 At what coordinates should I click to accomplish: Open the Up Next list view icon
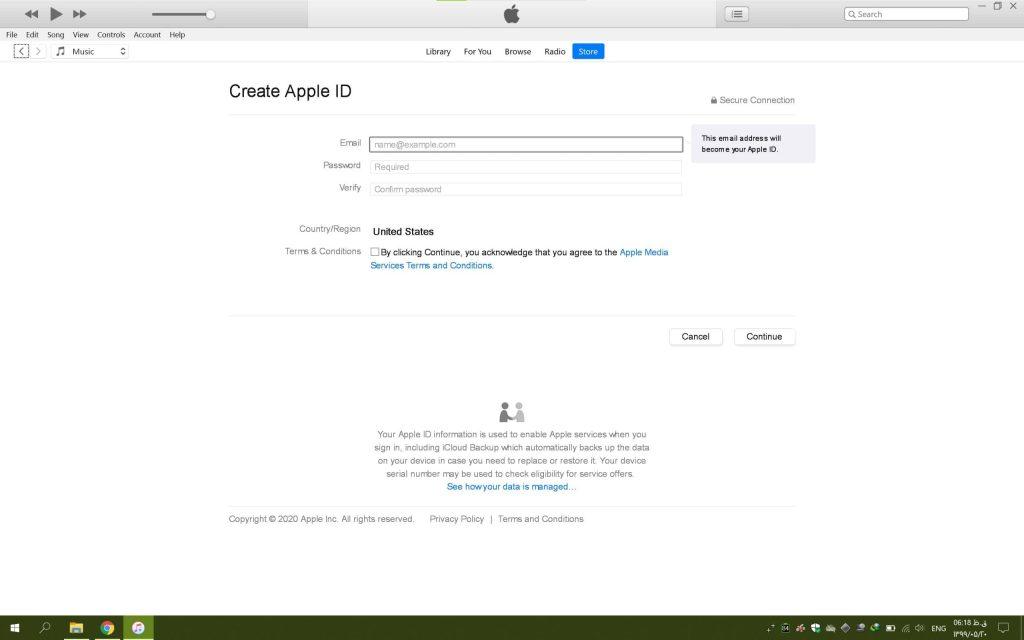736,14
